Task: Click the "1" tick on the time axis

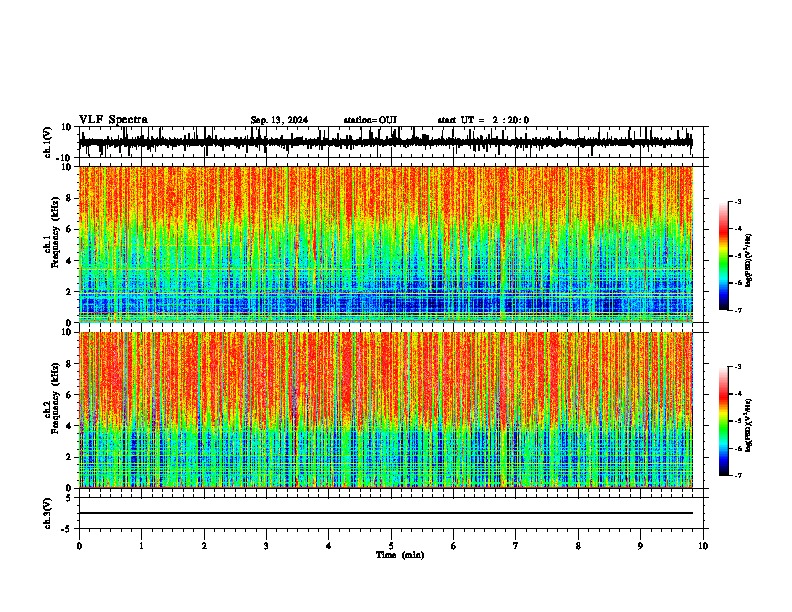Action: [x=141, y=546]
